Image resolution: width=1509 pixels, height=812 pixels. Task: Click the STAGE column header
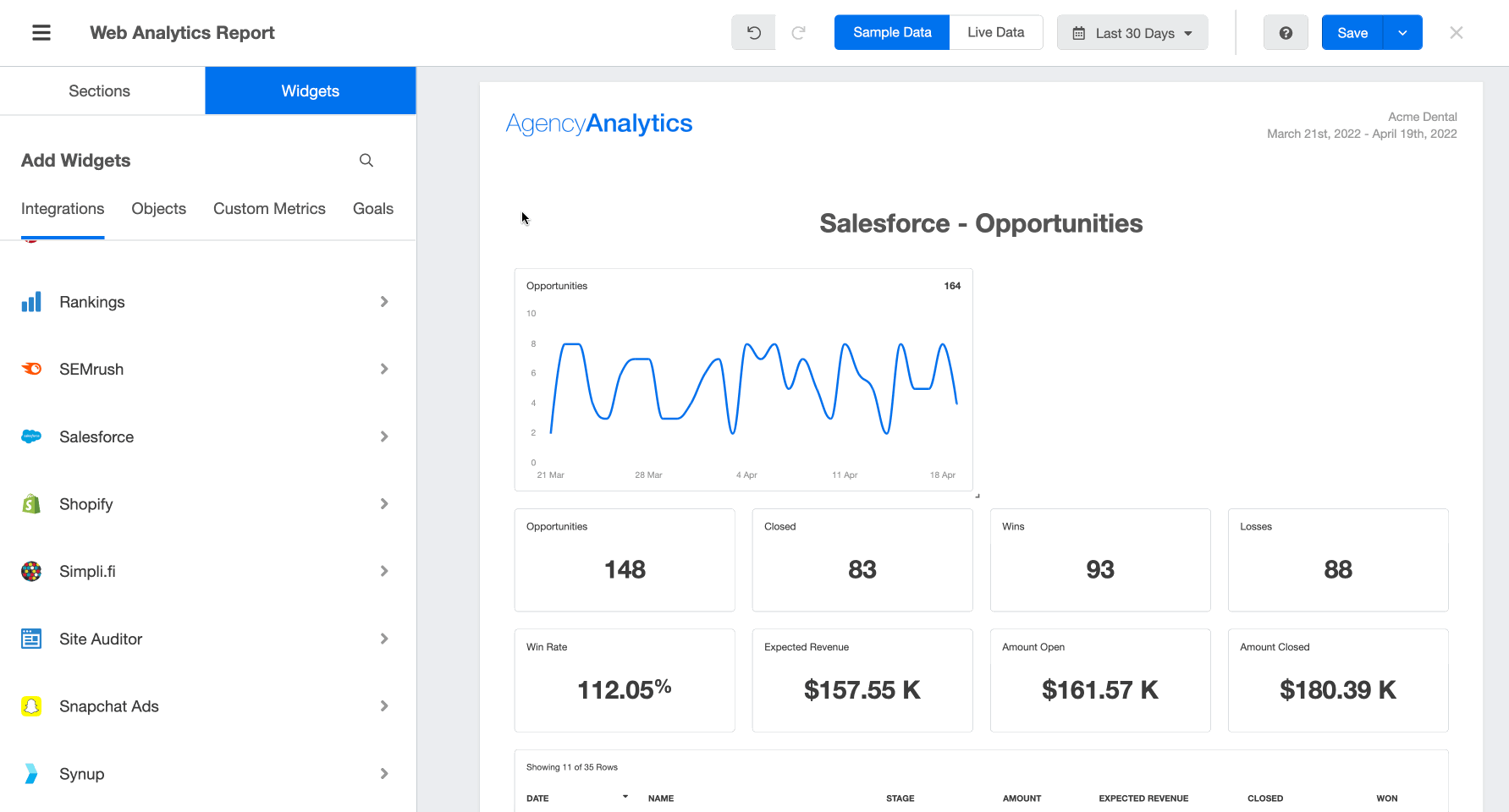(x=900, y=798)
